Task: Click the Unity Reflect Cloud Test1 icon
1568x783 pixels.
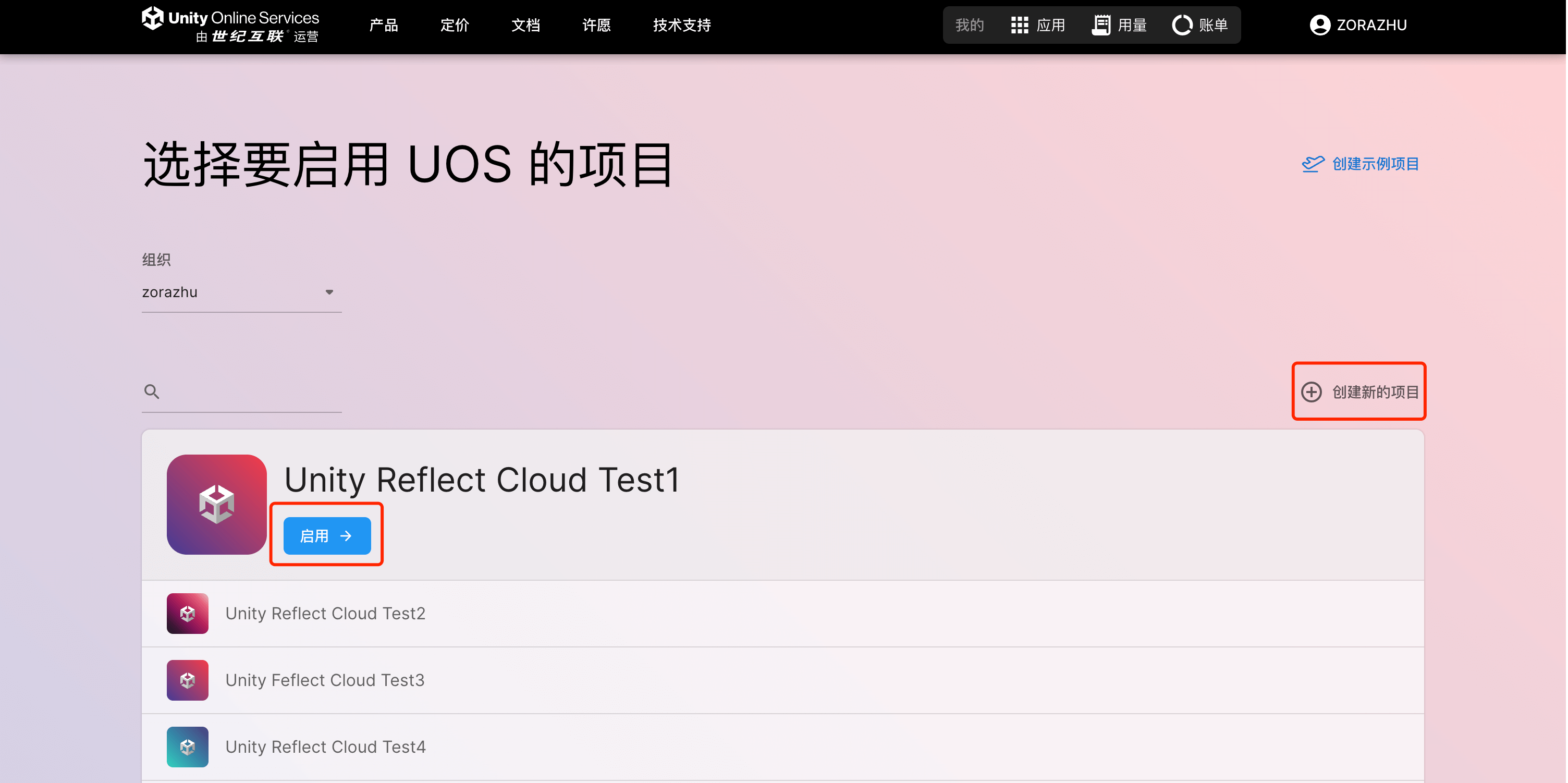Action: pos(216,504)
